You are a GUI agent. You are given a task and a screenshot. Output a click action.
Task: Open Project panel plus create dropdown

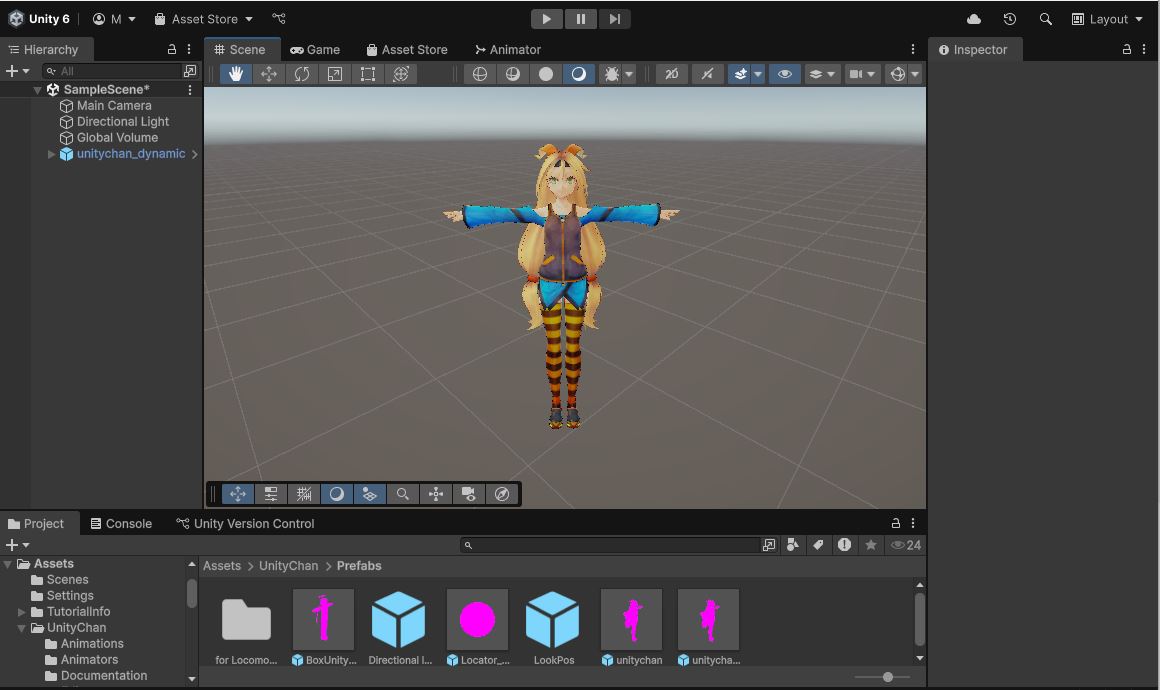click(x=18, y=545)
